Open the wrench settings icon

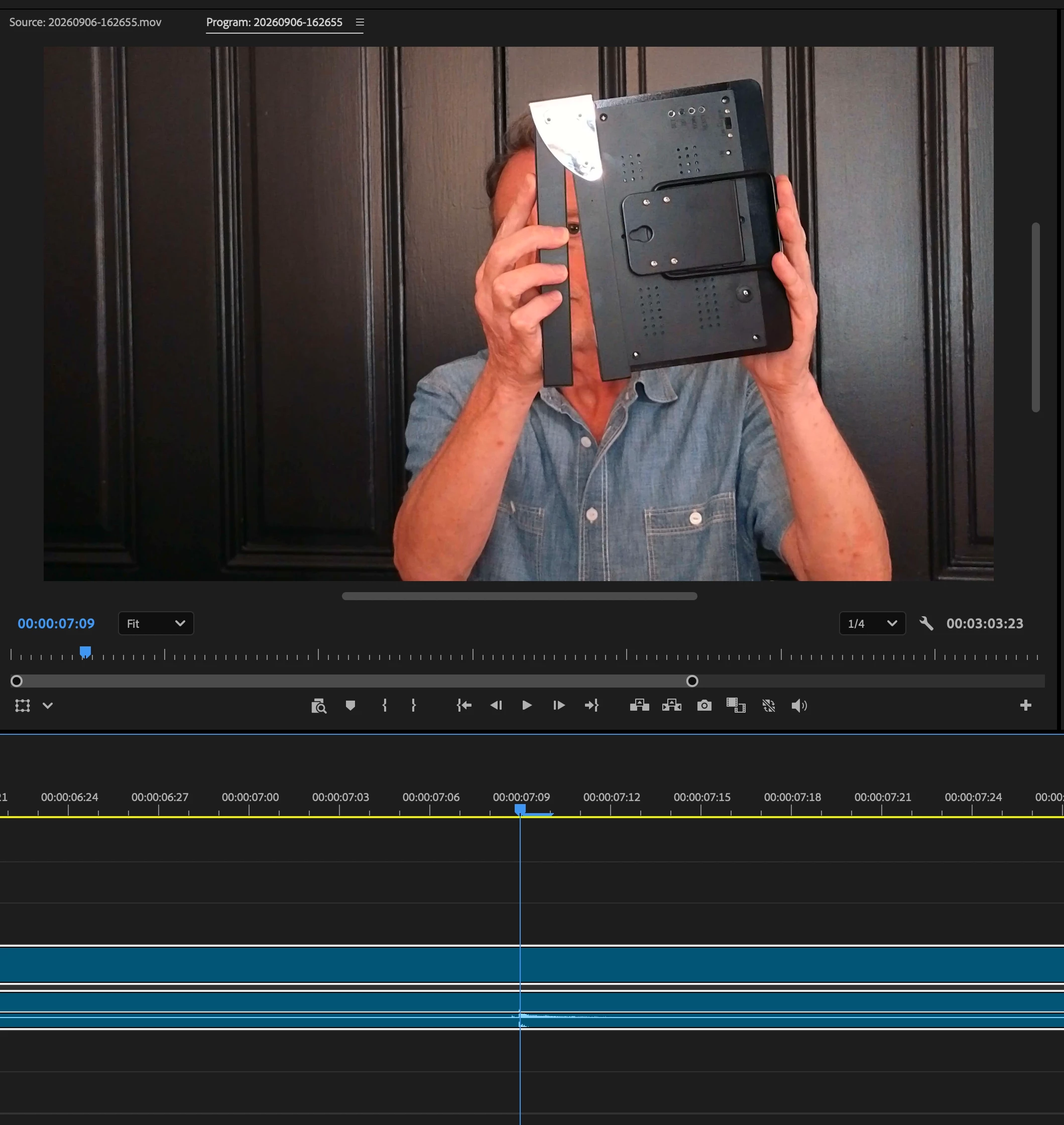(x=926, y=623)
